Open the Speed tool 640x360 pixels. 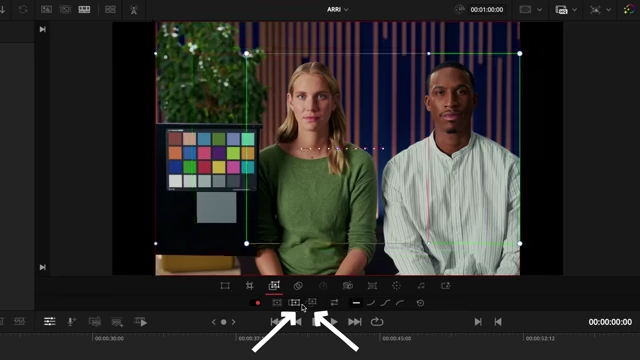click(323, 286)
